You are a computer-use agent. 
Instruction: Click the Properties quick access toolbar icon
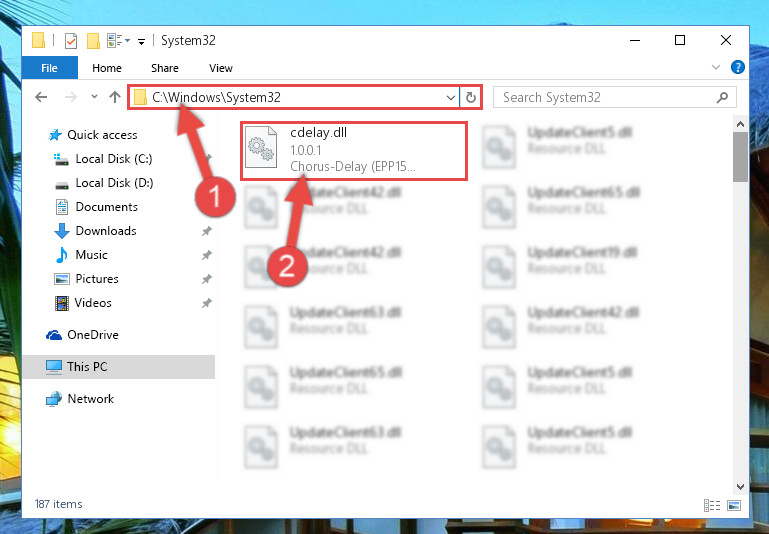click(x=71, y=40)
